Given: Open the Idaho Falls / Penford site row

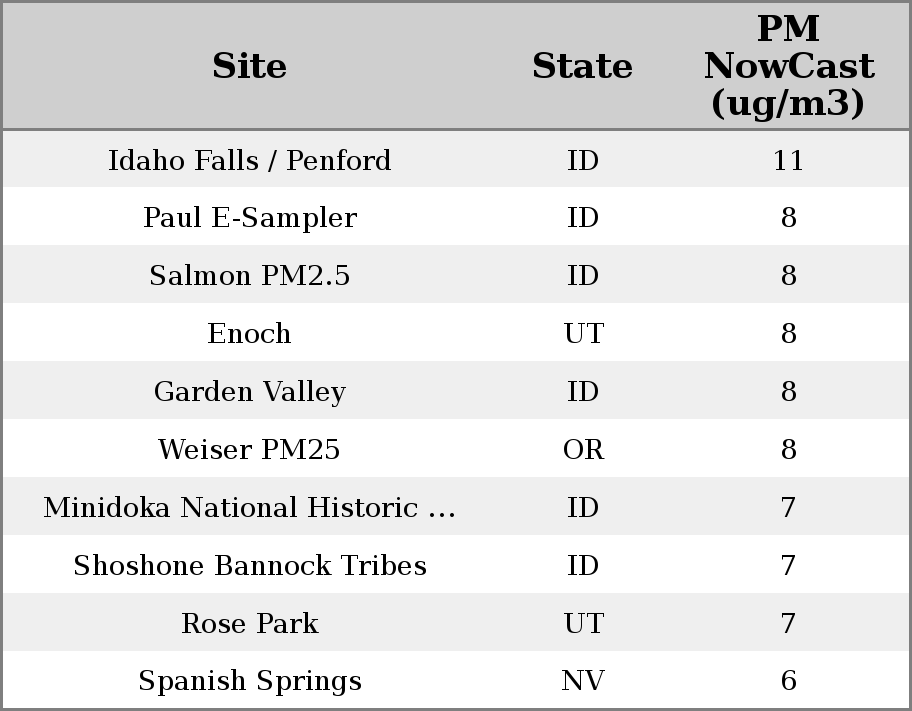Looking at the screenshot, I should pyautogui.click(x=250, y=160).
